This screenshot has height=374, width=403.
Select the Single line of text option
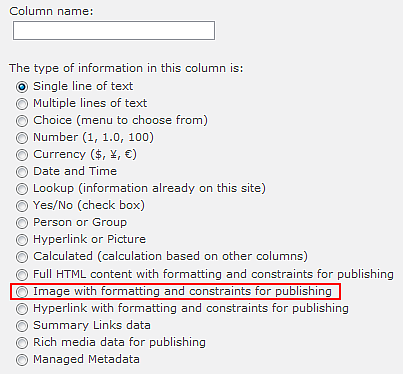pos(22,87)
